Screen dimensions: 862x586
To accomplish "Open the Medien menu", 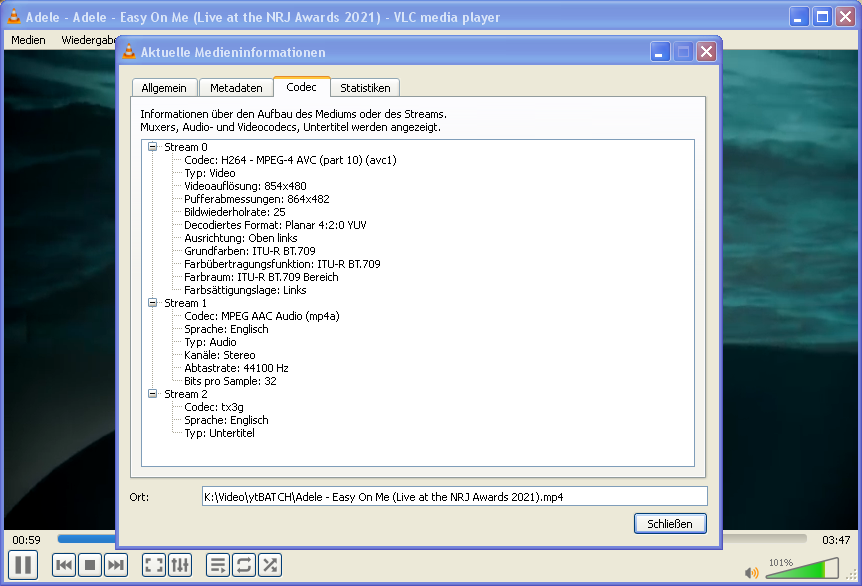I will [x=28, y=40].
